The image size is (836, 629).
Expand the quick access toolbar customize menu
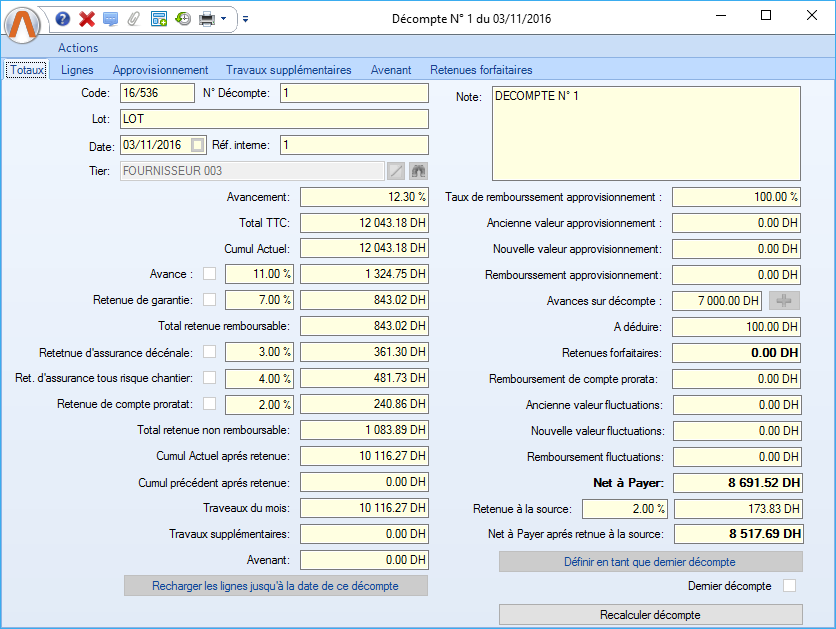tap(246, 19)
